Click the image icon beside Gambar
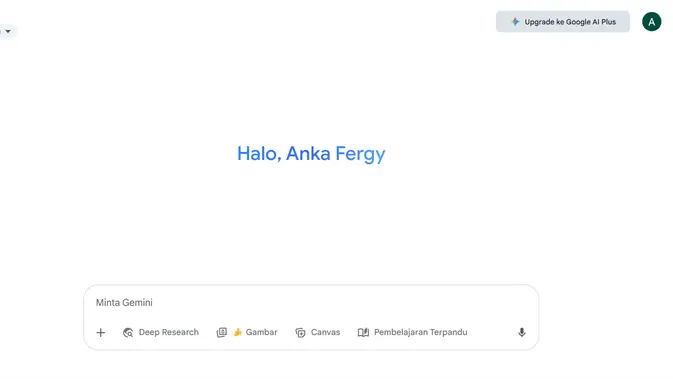 221,332
